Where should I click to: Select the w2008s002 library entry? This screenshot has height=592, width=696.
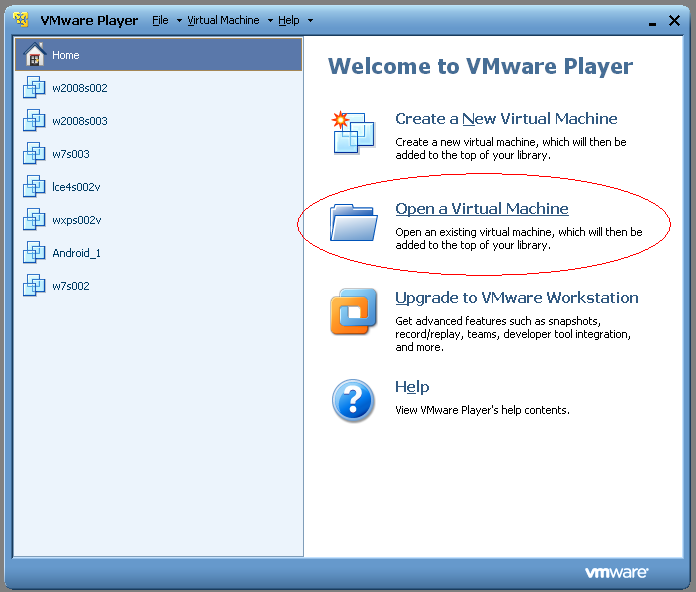(158, 88)
